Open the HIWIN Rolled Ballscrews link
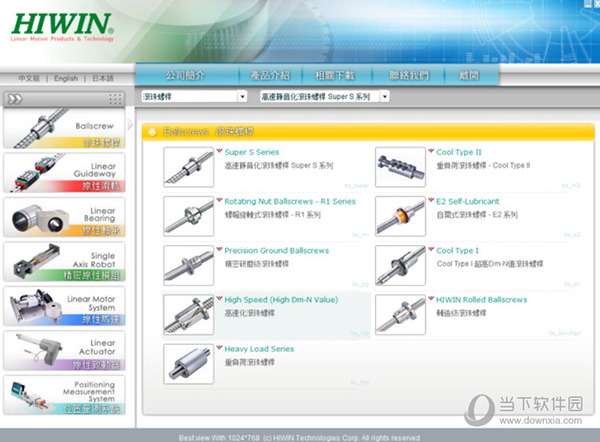The height and width of the screenshot is (442, 600). [x=482, y=300]
